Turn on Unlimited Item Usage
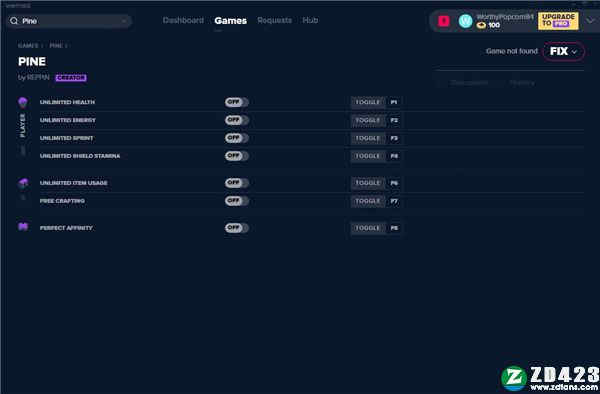The height and width of the screenshot is (394, 600). coord(236,183)
